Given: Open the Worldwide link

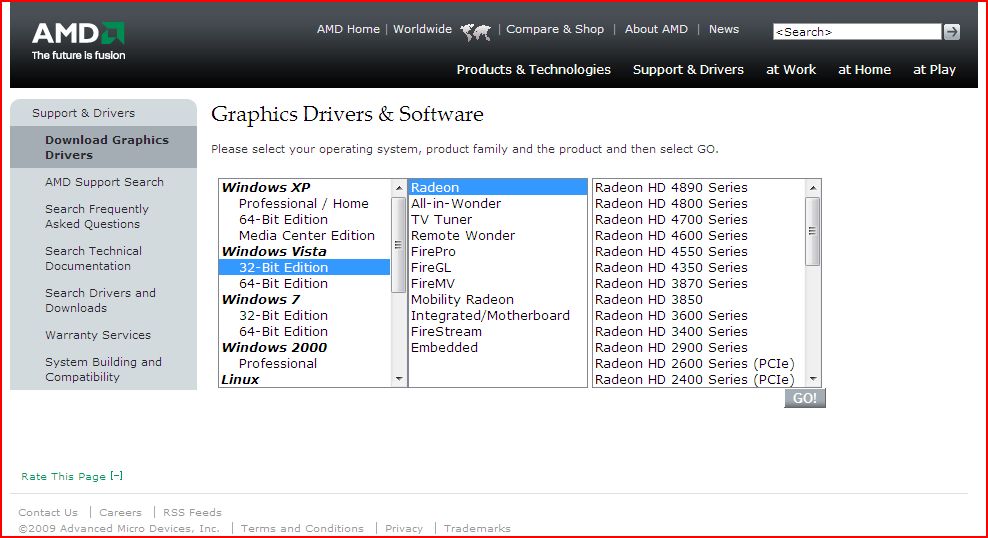Looking at the screenshot, I should tap(422, 29).
